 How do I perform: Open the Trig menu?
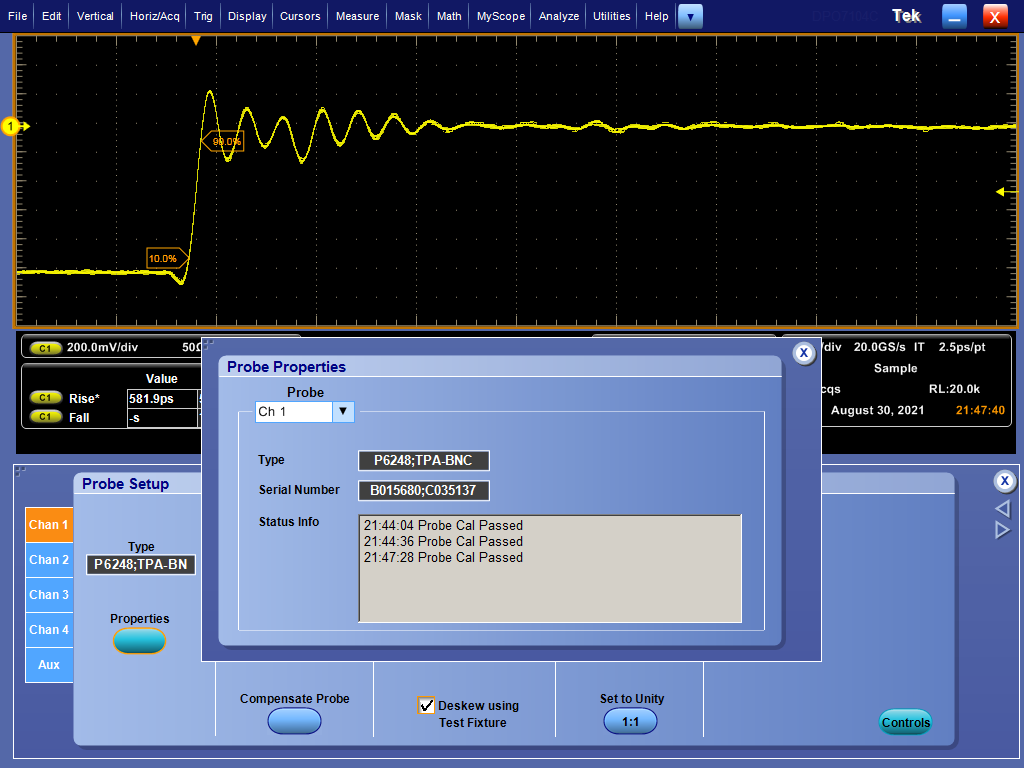coord(203,16)
